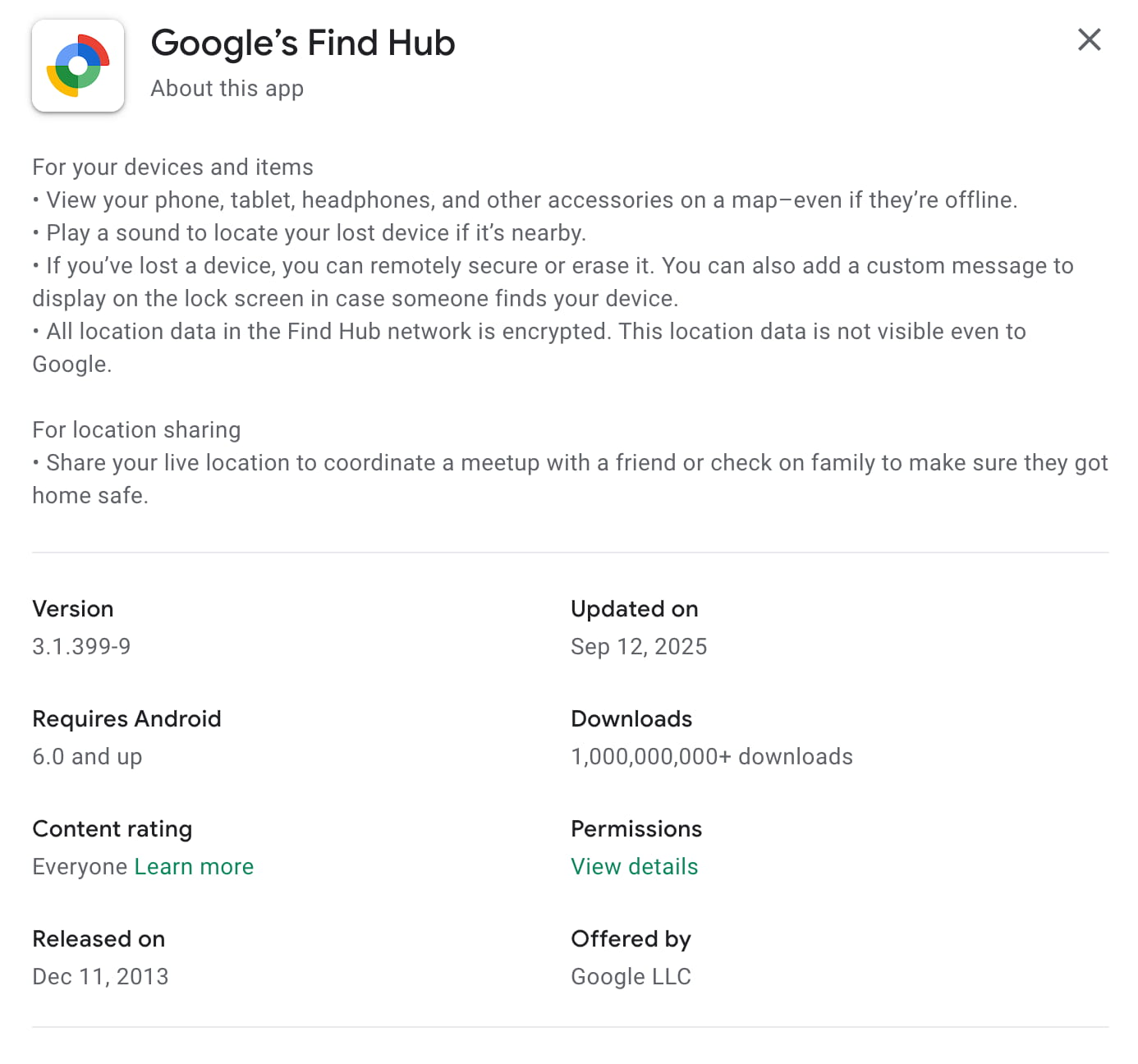Select the For your devices and items heading
This screenshot has height=1064, width=1138.
pyautogui.click(x=172, y=167)
